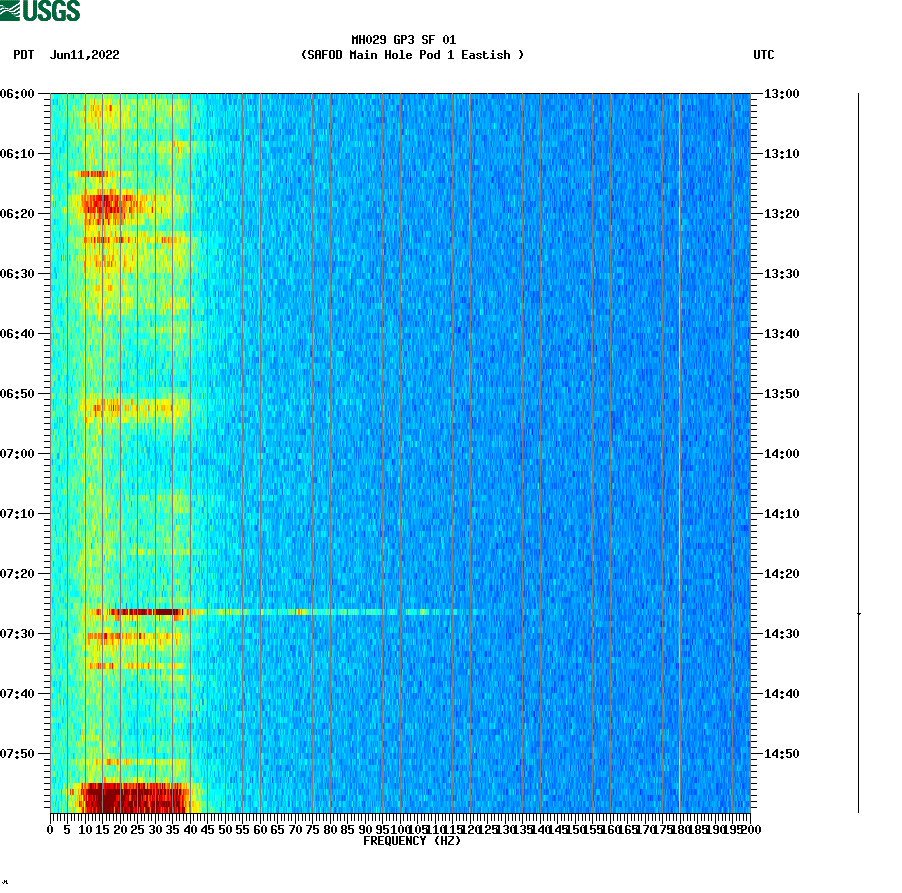Select the green USGS wave emblem icon
Screen dimensions: 902x893
pos(10,9)
